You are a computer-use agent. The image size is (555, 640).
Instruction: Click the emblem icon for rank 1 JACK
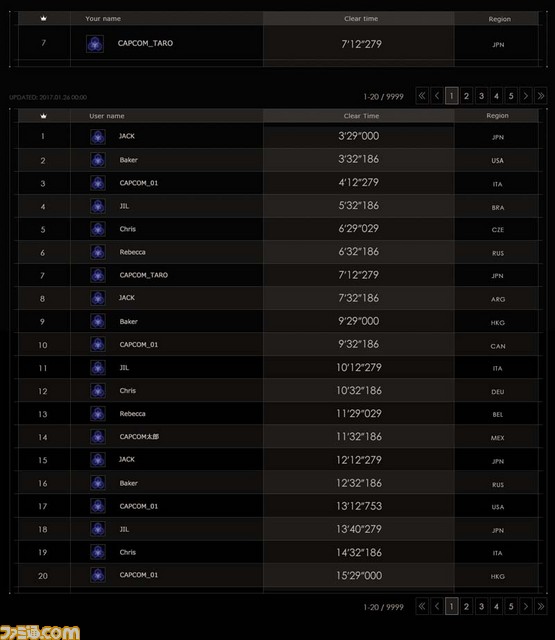pyautogui.click(x=98, y=137)
